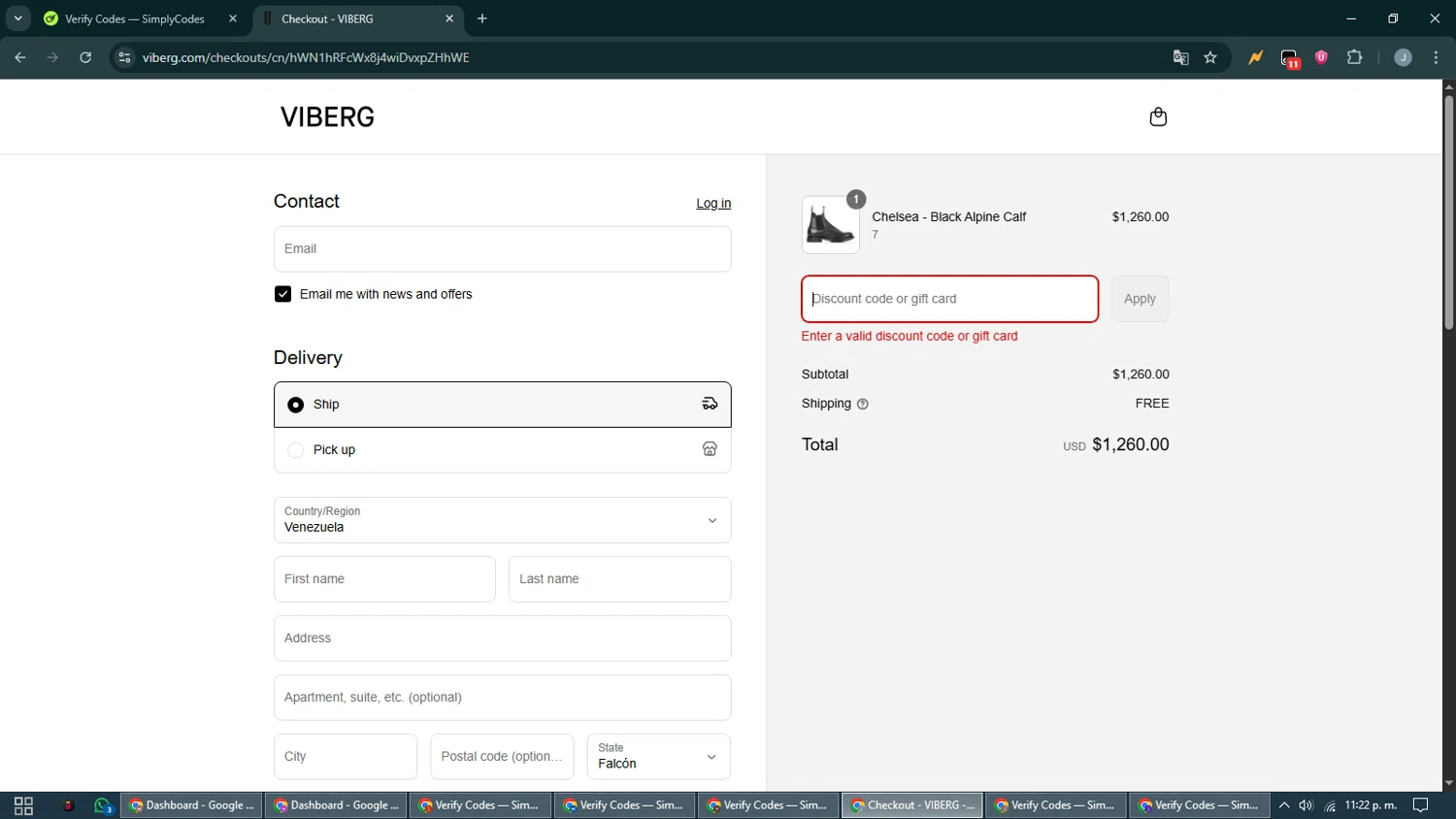Image resolution: width=1456 pixels, height=819 pixels.
Task: Uncheck Email me with news and offers
Action: 282,294
